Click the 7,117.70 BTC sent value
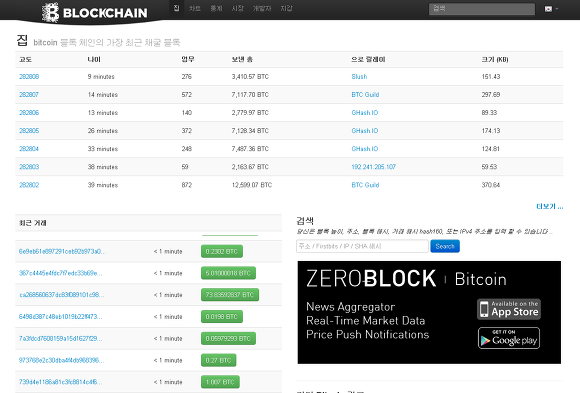580x393 pixels. 250,95
